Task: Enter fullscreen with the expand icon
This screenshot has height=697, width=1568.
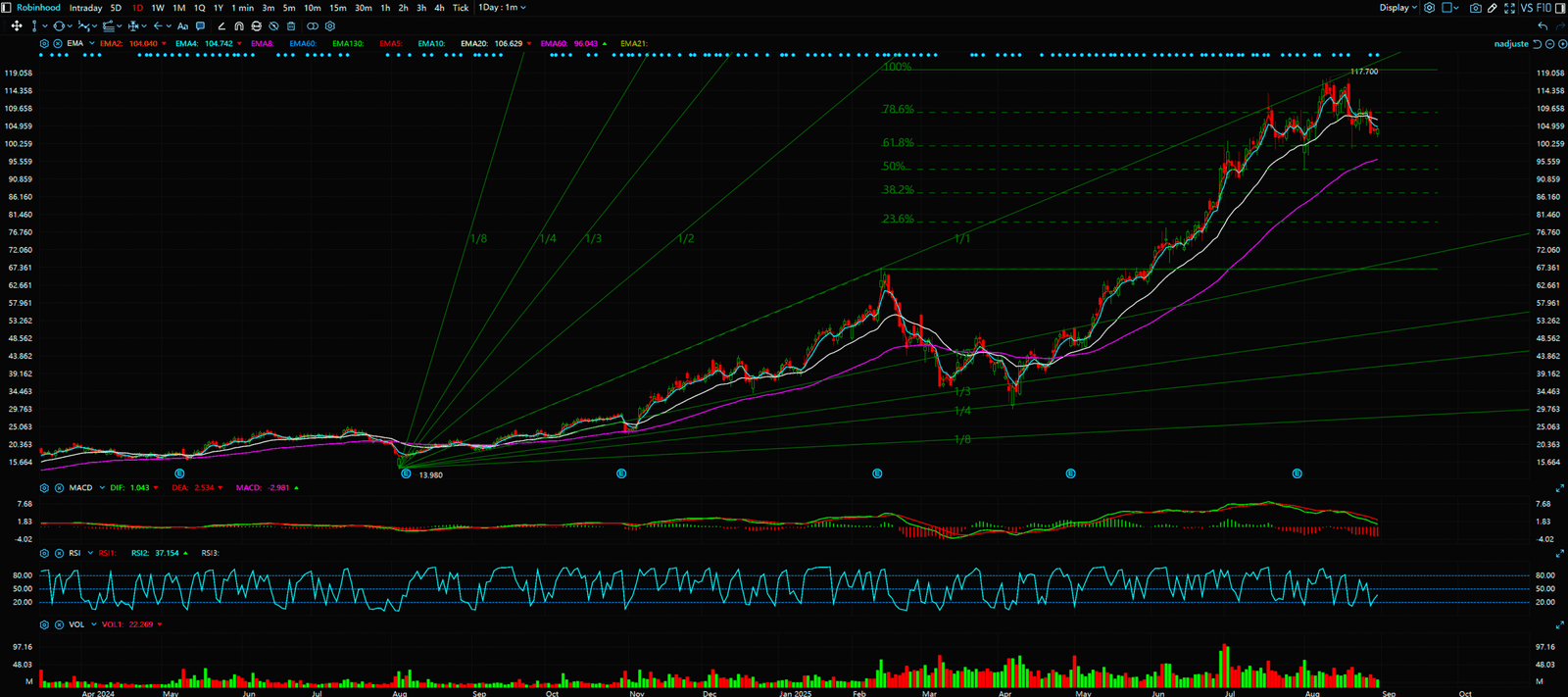Action: tap(1509, 8)
